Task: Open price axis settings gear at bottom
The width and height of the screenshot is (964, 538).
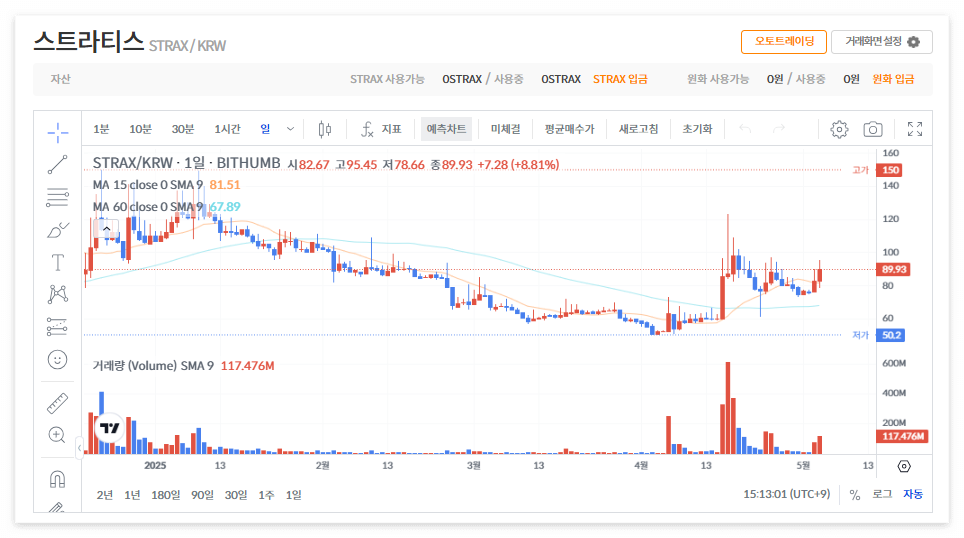Action: tap(904, 466)
